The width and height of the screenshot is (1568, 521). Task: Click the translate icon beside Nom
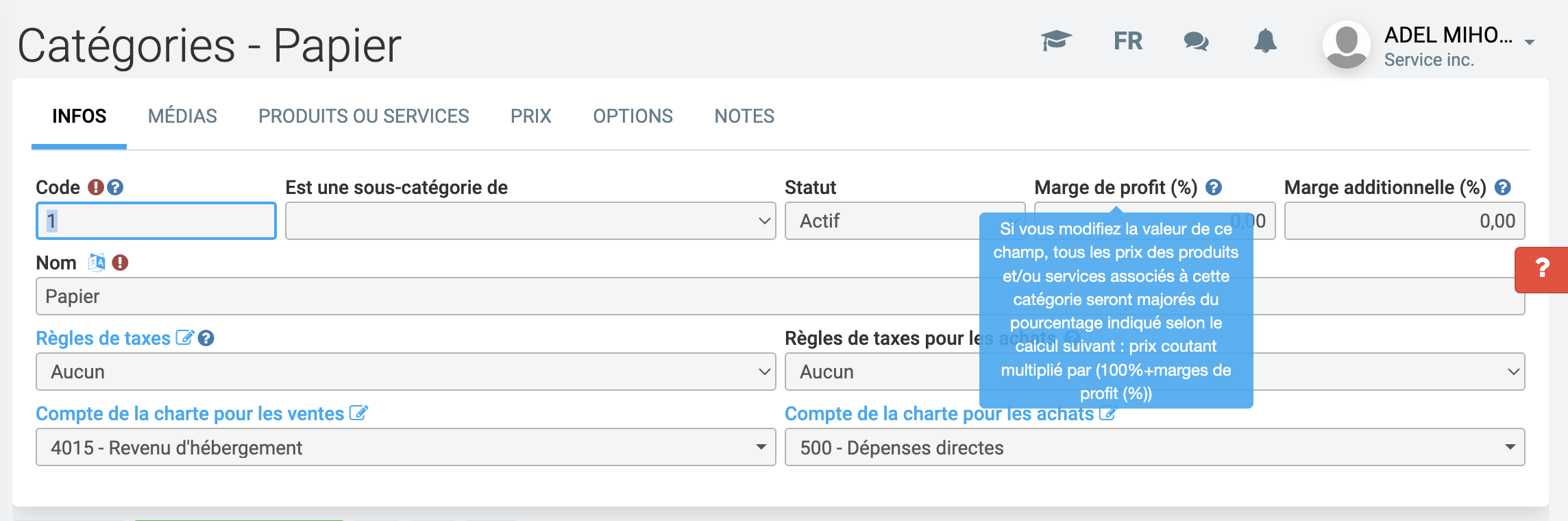[x=97, y=263]
